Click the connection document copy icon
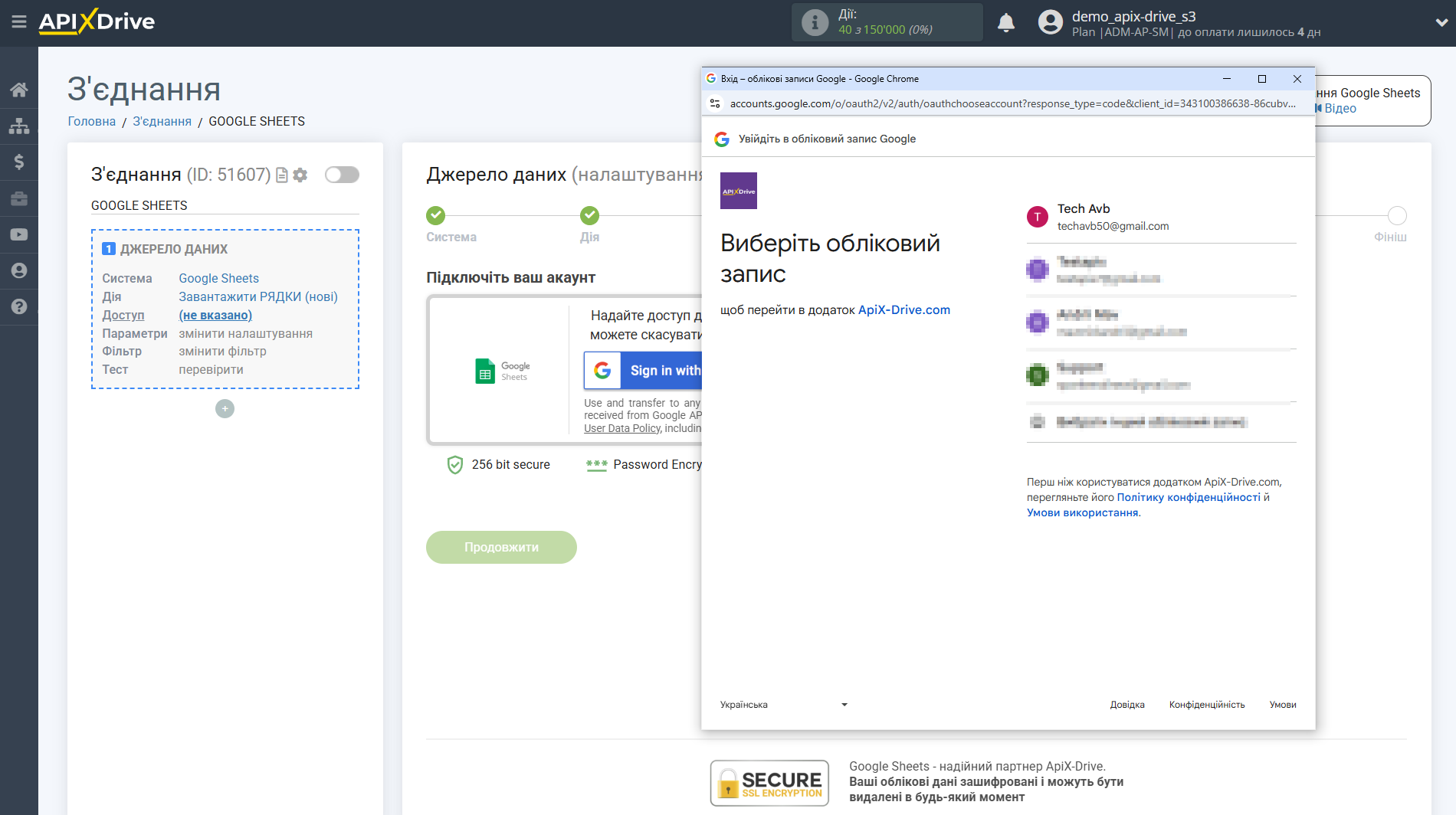The height and width of the screenshot is (815, 1456). point(282,175)
